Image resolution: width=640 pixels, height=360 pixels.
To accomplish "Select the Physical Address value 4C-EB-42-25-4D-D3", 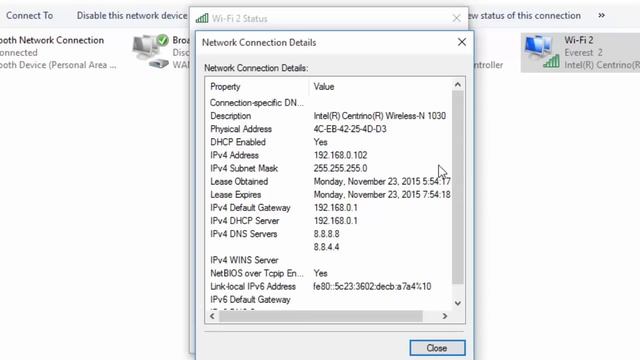I will coord(350,129).
